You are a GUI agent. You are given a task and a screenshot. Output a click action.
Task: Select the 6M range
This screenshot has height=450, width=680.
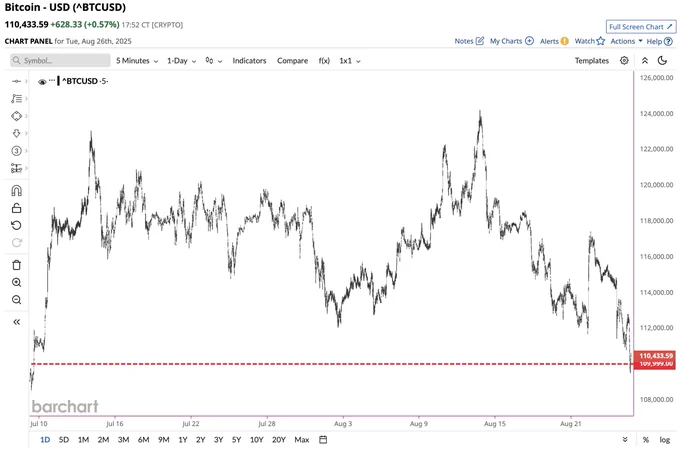144,440
